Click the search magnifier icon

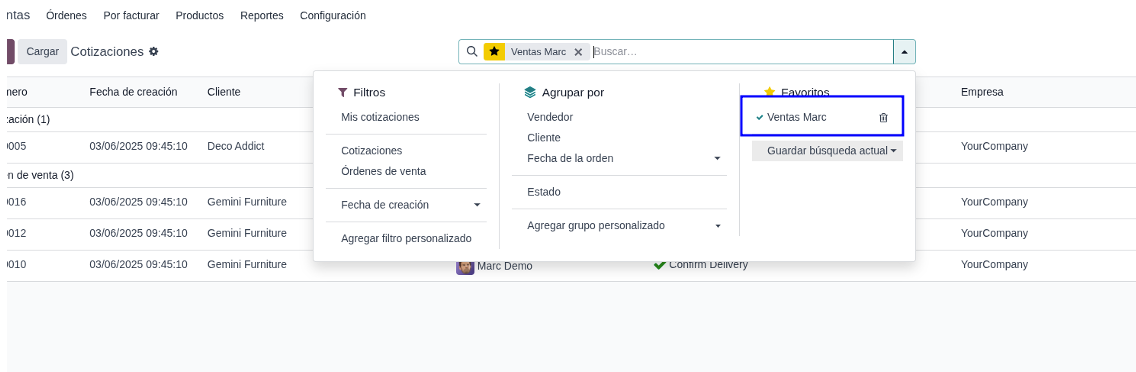[x=472, y=51]
